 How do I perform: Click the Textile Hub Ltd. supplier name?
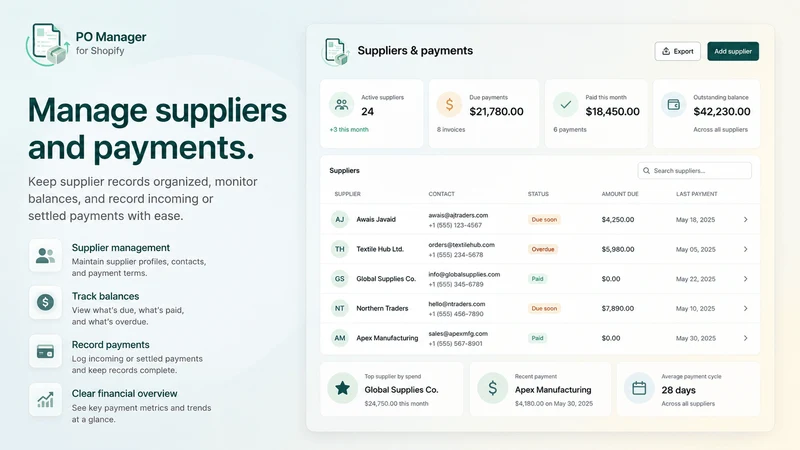pos(380,249)
